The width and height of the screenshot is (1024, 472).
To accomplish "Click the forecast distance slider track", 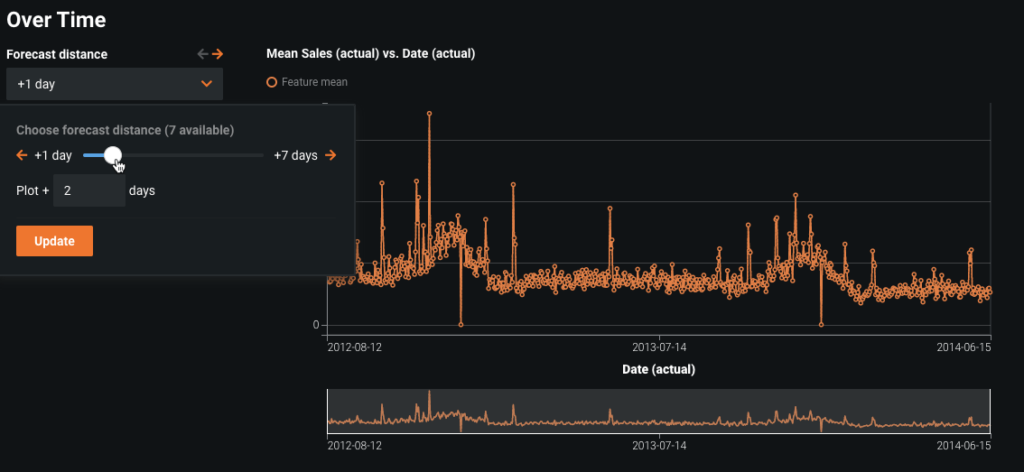I will coord(173,155).
